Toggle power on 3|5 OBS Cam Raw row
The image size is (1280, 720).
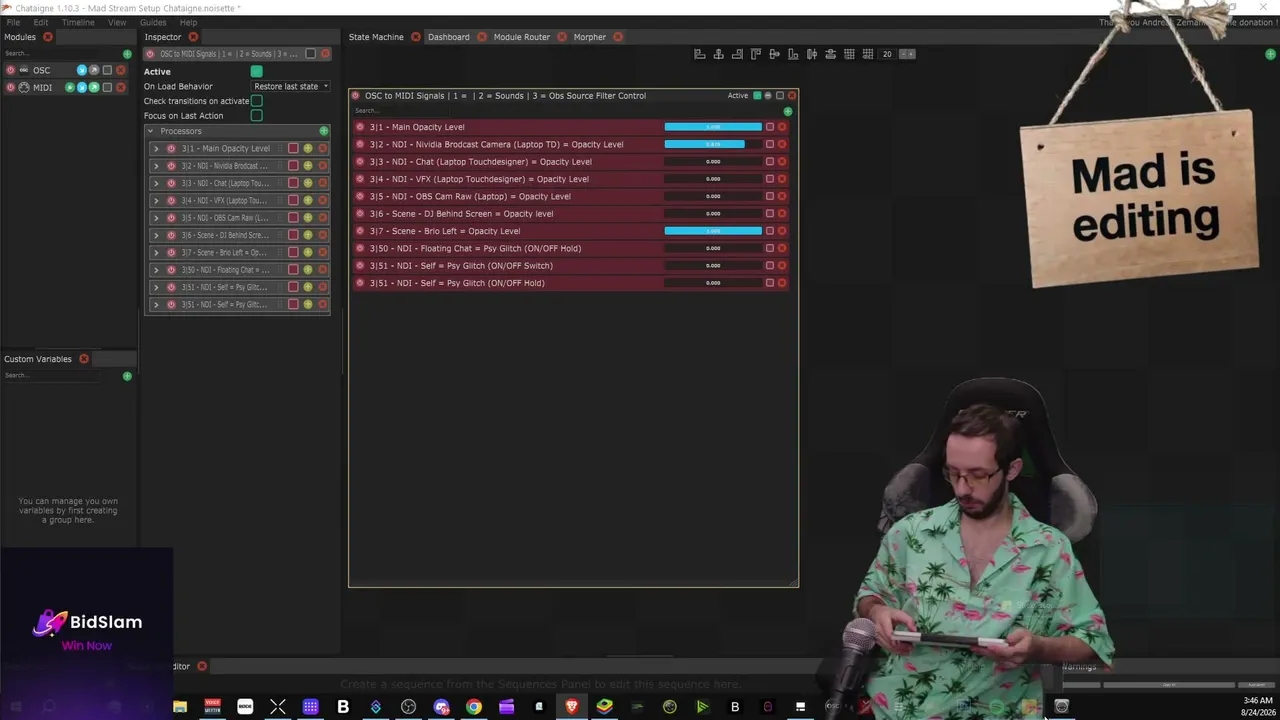tap(360, 196)
